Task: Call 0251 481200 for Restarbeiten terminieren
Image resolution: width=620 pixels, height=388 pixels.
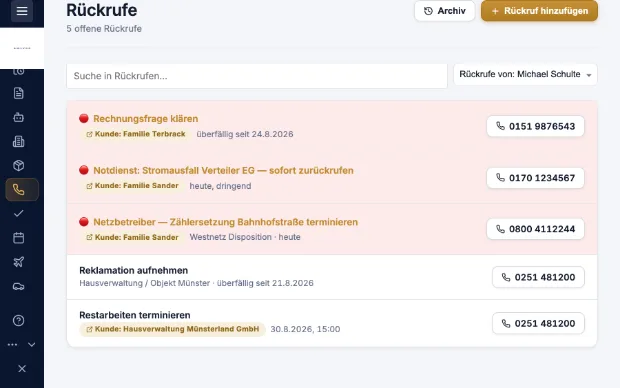Action: (x=538, y=324)
